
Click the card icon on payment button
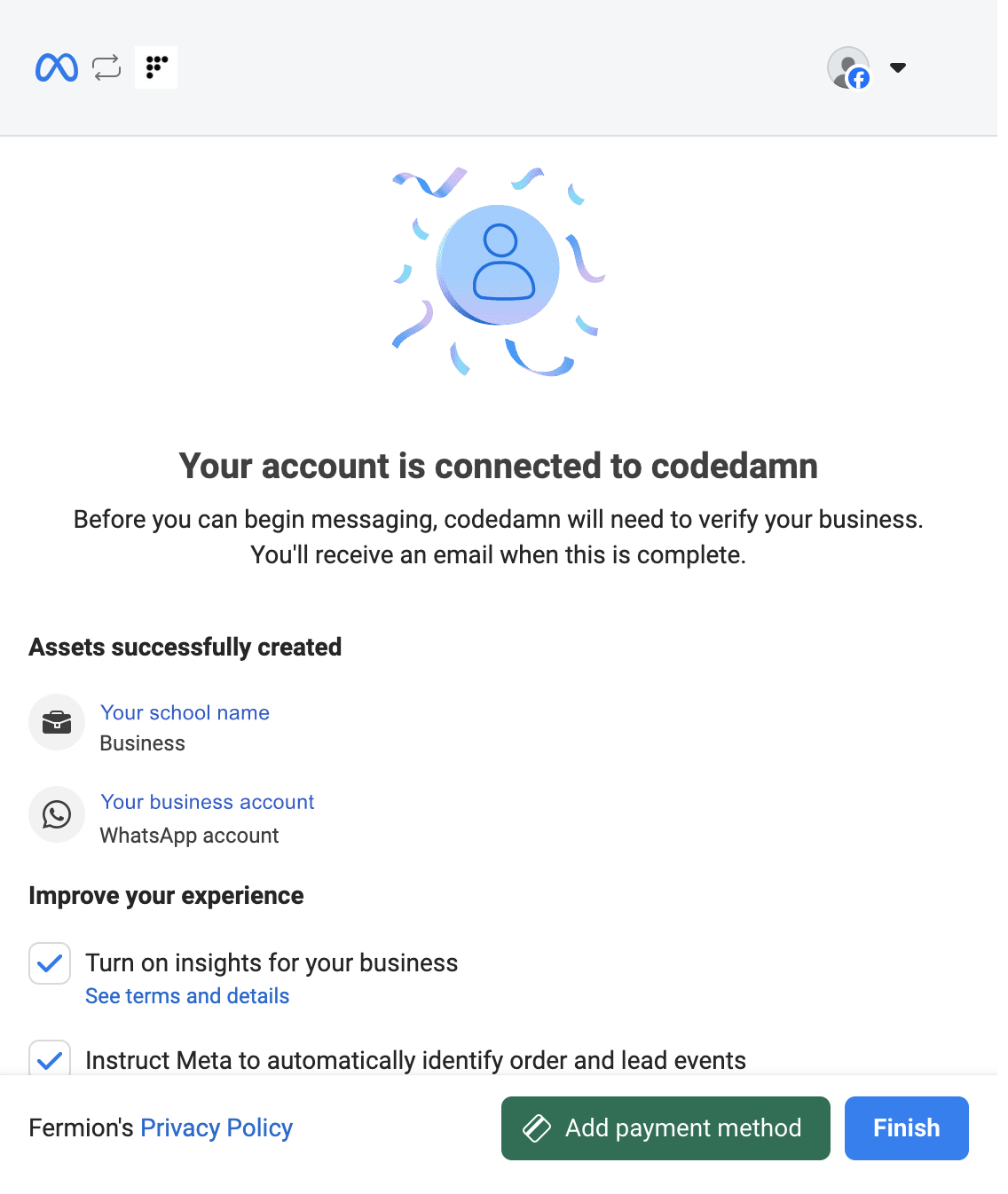point(537,1127)
